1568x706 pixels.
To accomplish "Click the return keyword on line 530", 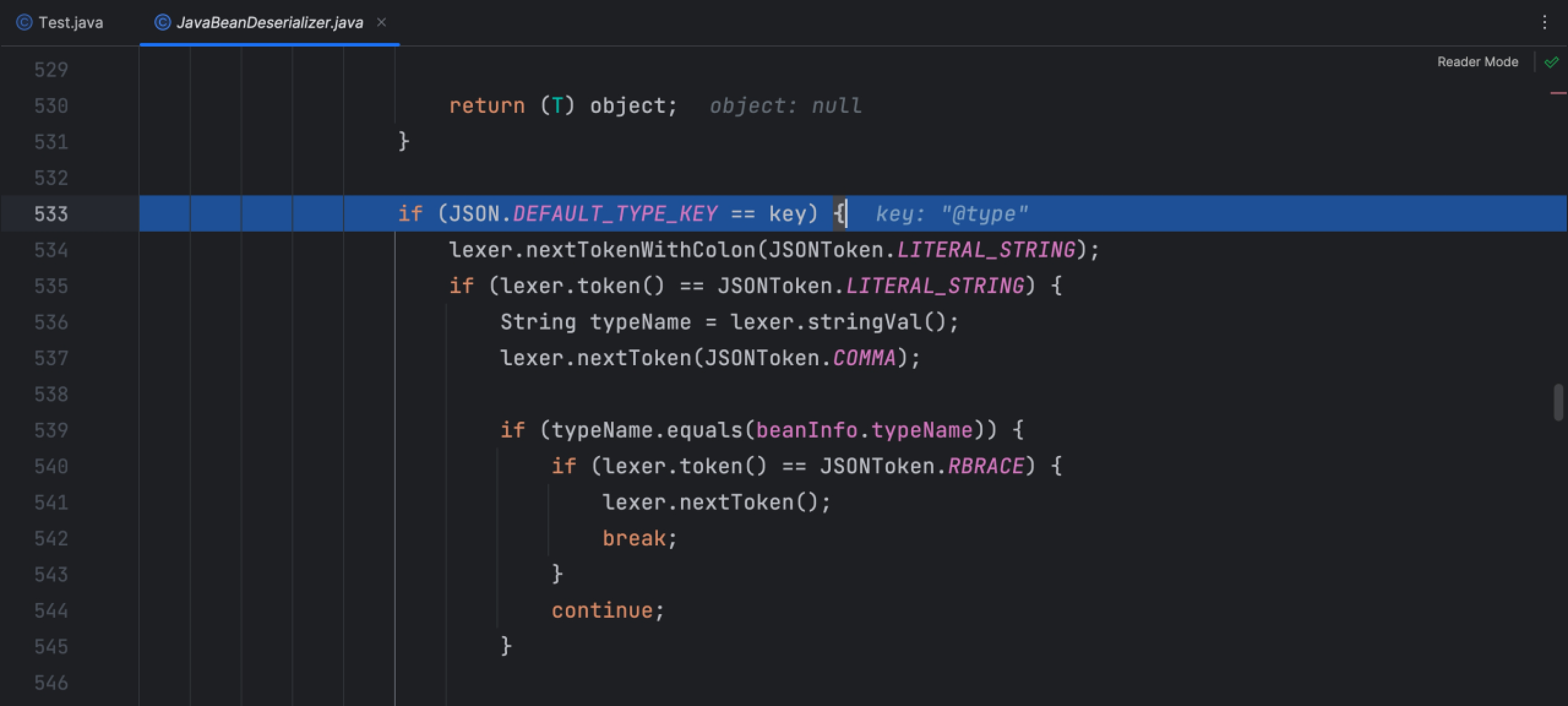I will point(487,106).
